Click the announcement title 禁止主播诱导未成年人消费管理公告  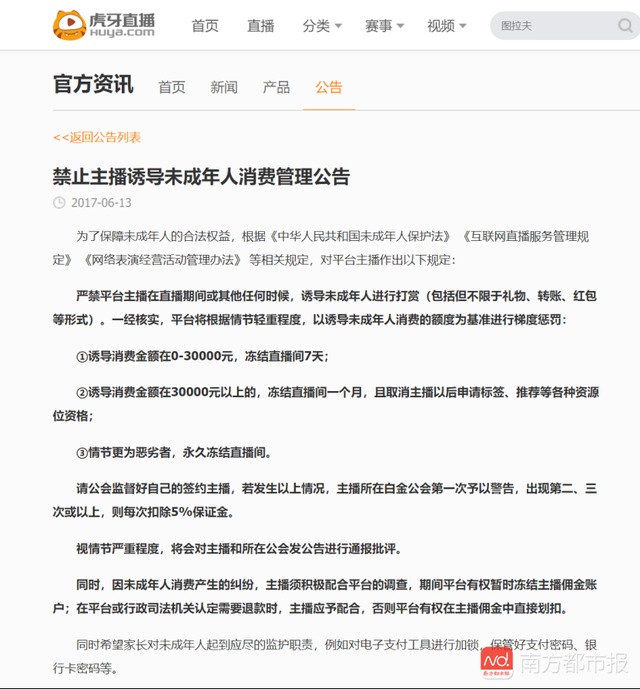(201, 177)
